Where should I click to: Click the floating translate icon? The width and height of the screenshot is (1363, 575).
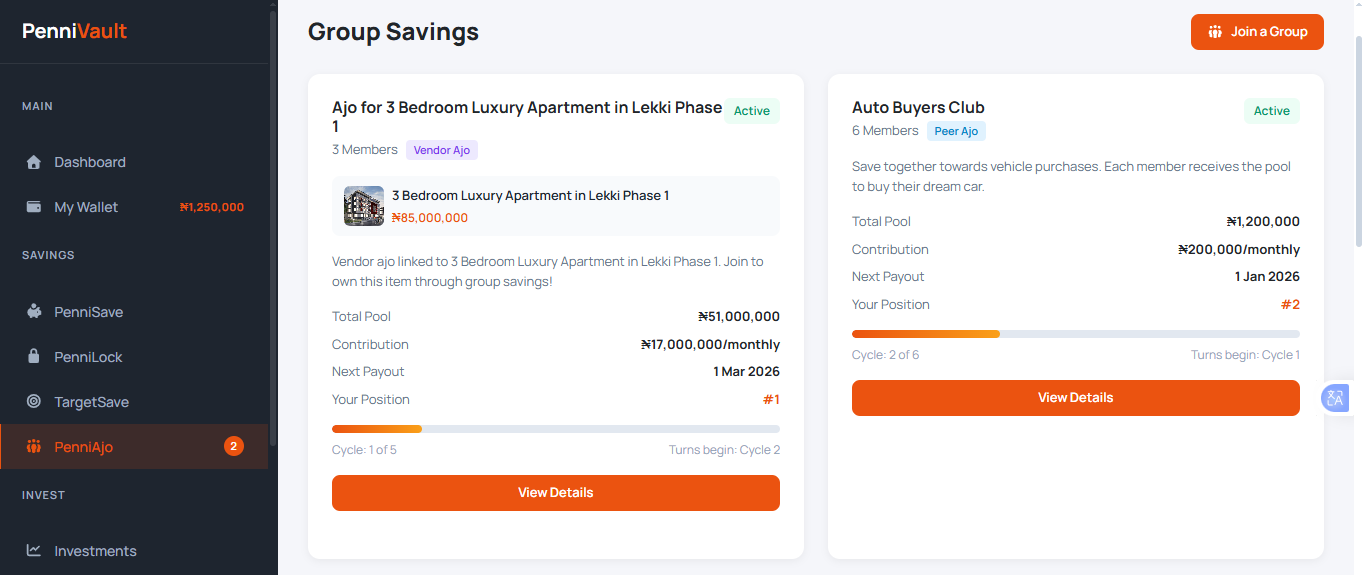[x=1335, y=398]
